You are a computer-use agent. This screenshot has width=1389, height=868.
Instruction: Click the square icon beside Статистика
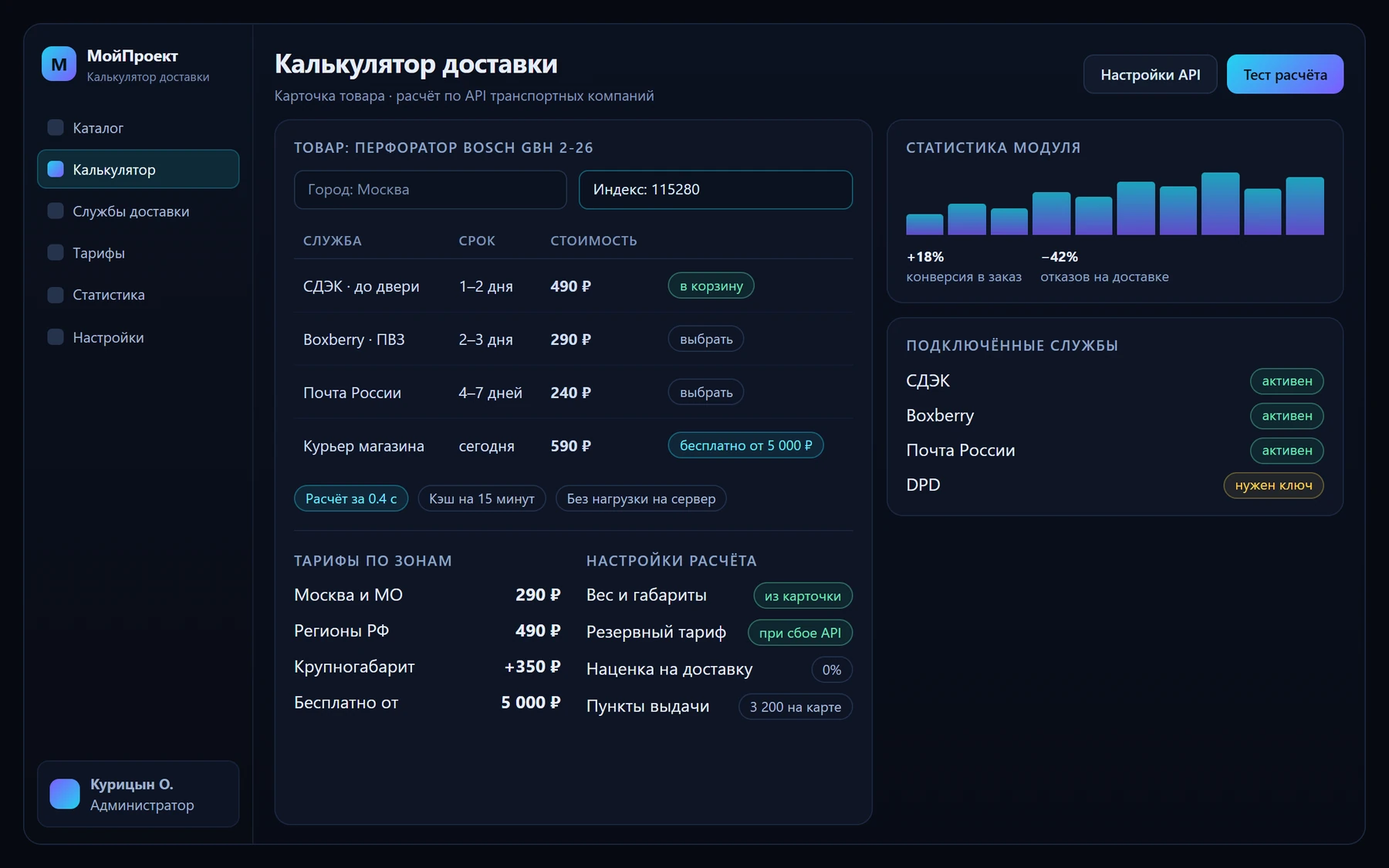coord(56,295)
